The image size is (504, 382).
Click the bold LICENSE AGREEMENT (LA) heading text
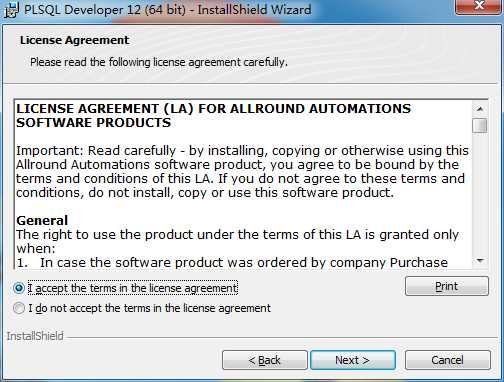pyautogui.click(x=213, y=116)
